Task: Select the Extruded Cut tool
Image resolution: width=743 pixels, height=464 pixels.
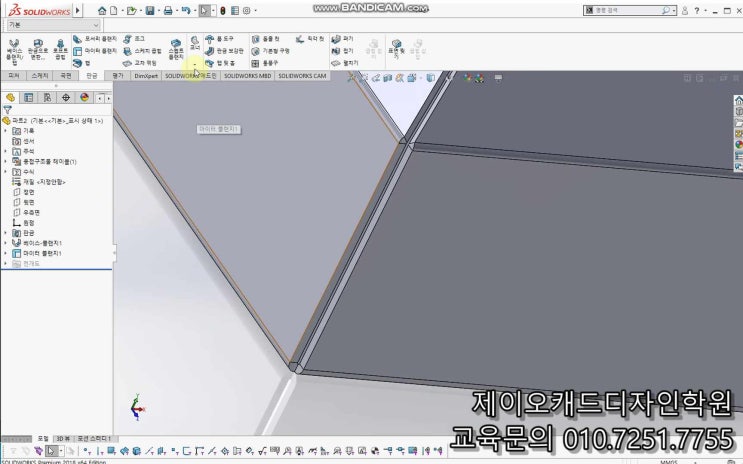Action: 266,39
